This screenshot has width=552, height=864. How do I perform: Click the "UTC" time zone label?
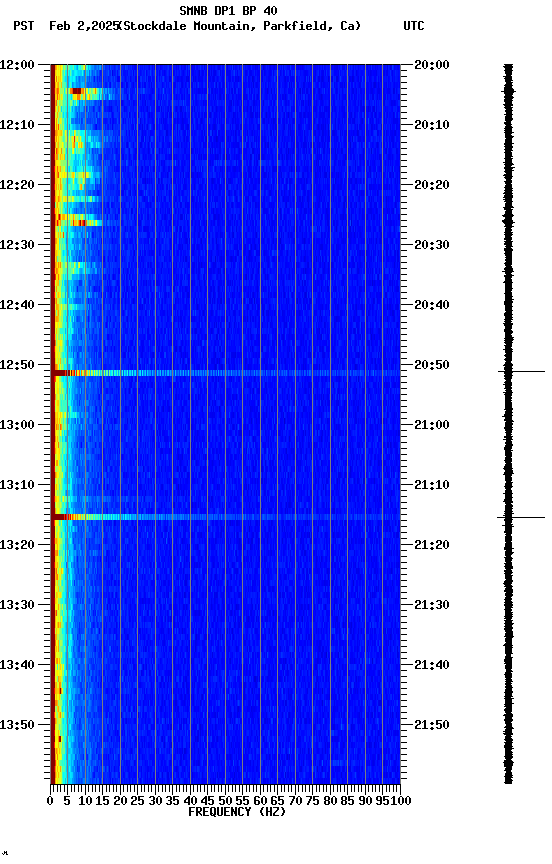point(414,26)
